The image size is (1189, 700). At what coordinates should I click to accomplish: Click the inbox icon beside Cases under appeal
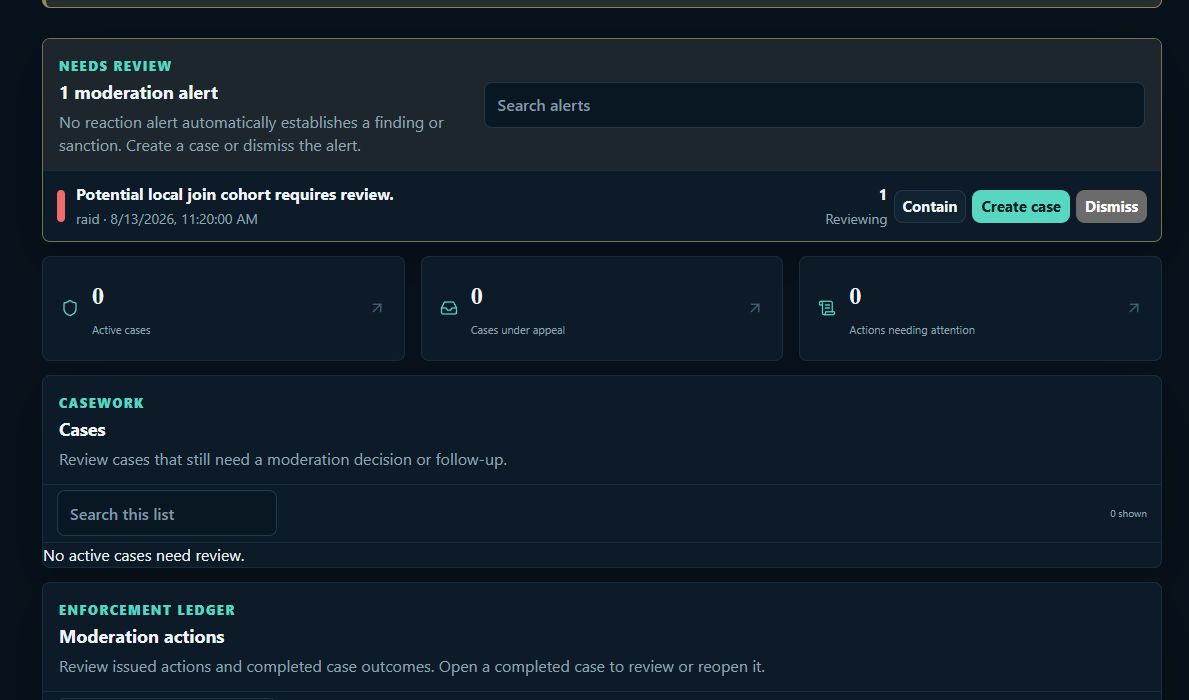pyautogui.click(x=449, y=308)
